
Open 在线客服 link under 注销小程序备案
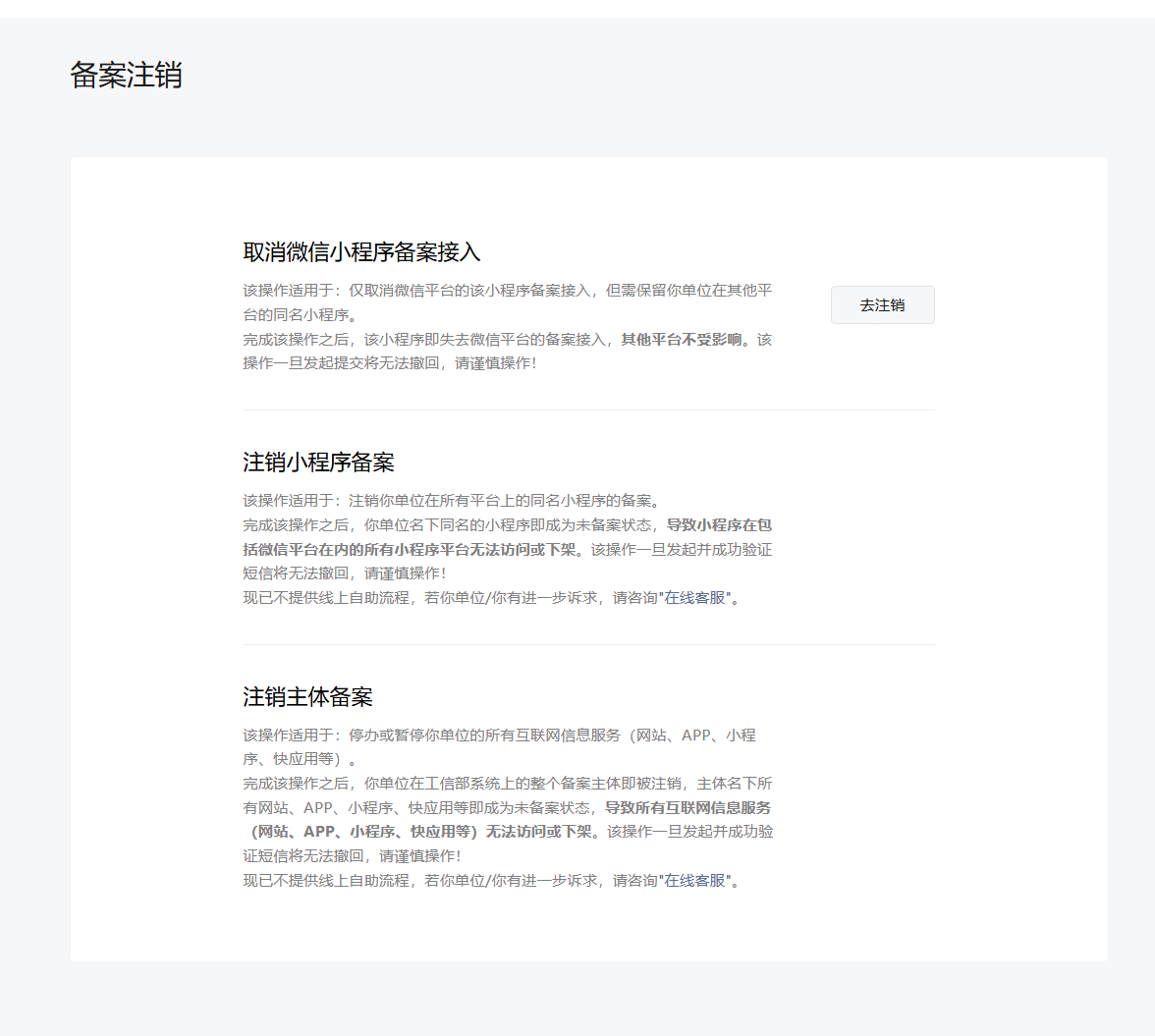[x=694, y=598]
